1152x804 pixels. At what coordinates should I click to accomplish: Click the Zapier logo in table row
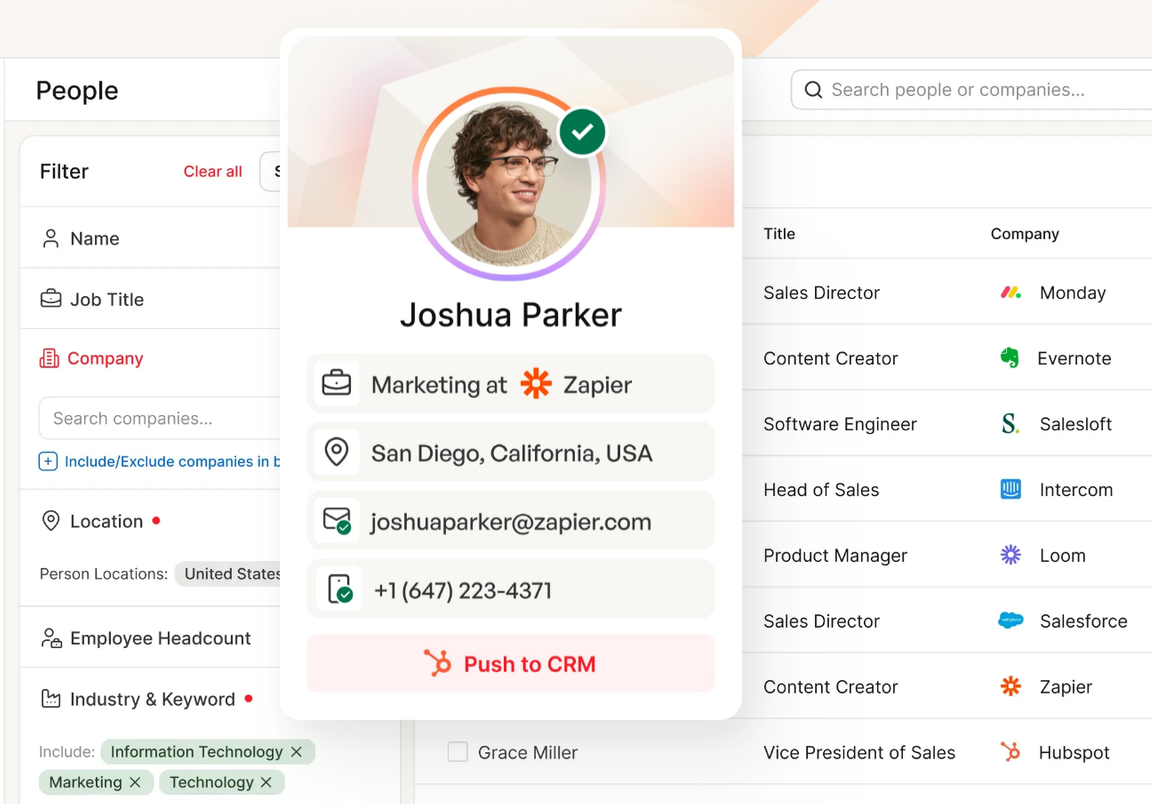[1011, 686]
